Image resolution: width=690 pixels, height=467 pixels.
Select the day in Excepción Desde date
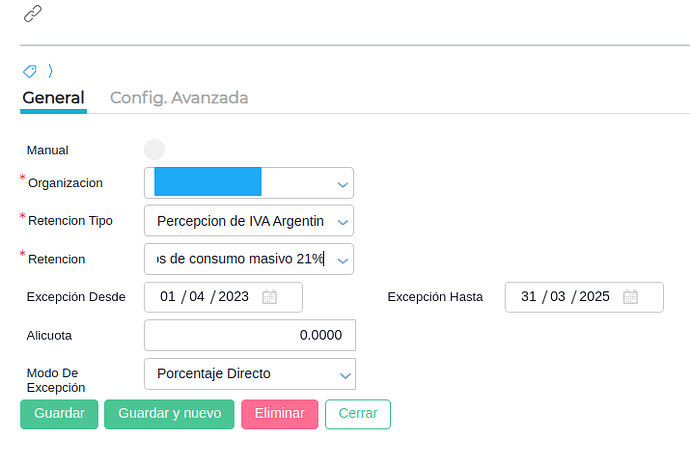[168, 297]
